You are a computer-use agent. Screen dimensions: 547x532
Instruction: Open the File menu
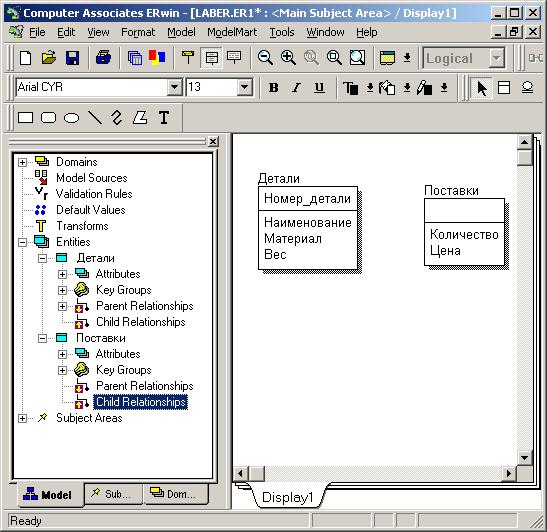[x=37, y=32]
